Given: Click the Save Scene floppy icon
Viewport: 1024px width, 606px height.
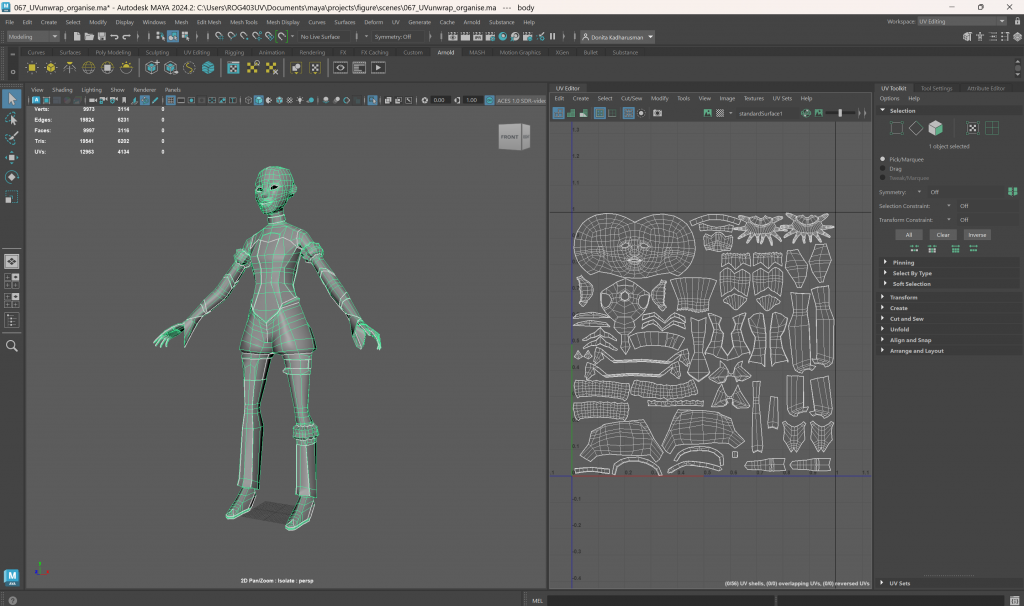Looking at the screenshot, I should click(x=101, y=37).
